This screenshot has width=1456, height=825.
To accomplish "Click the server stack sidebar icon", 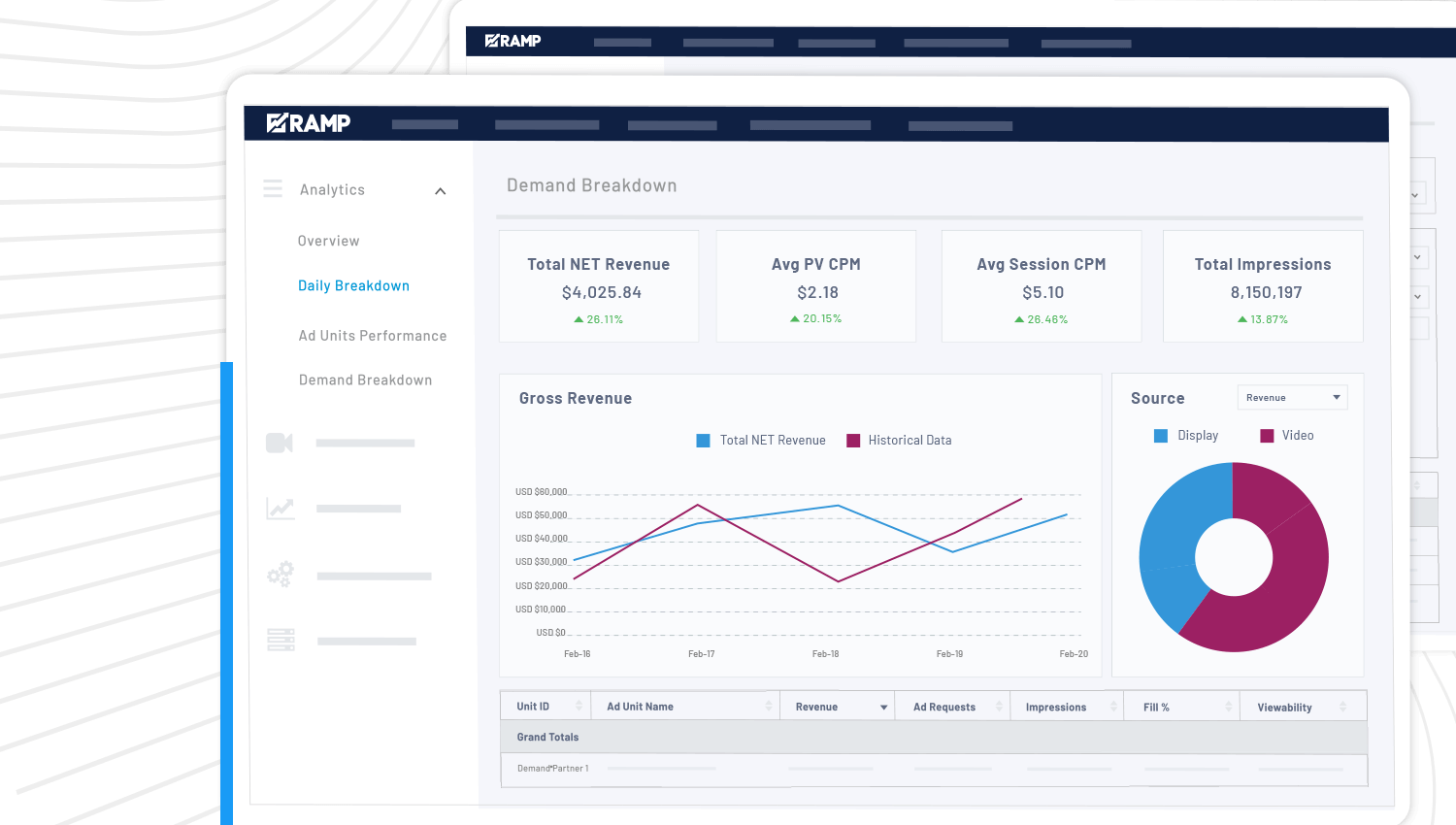I will coord(281,640).
